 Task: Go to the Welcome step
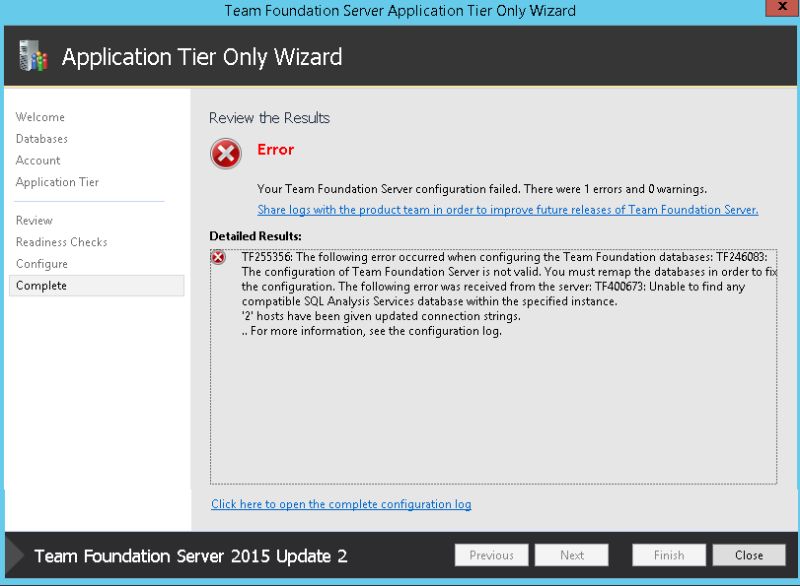click(40, 117)
